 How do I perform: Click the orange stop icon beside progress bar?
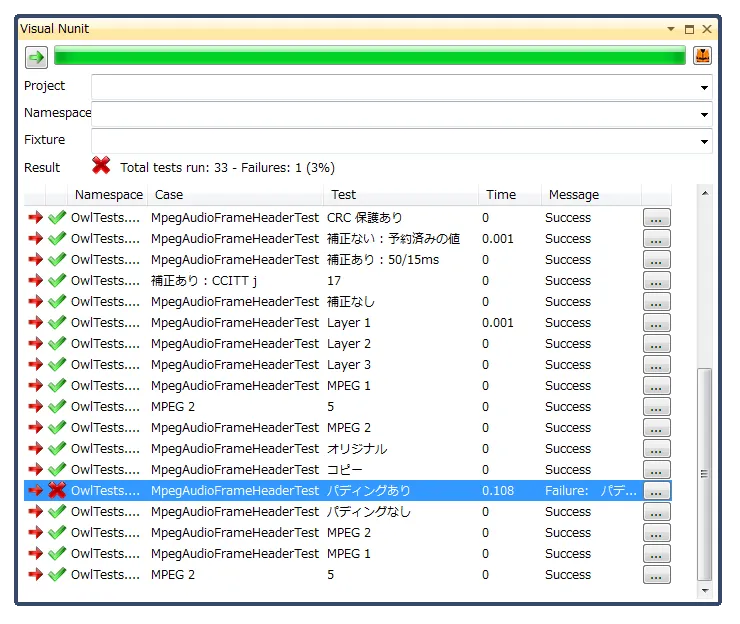(x=702, y=56)
